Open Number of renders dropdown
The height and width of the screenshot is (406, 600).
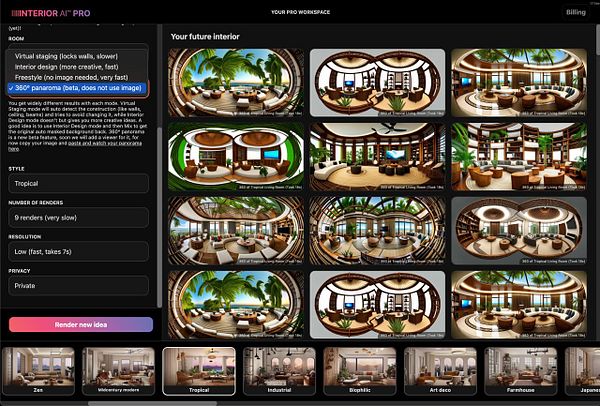pos(78,217)
